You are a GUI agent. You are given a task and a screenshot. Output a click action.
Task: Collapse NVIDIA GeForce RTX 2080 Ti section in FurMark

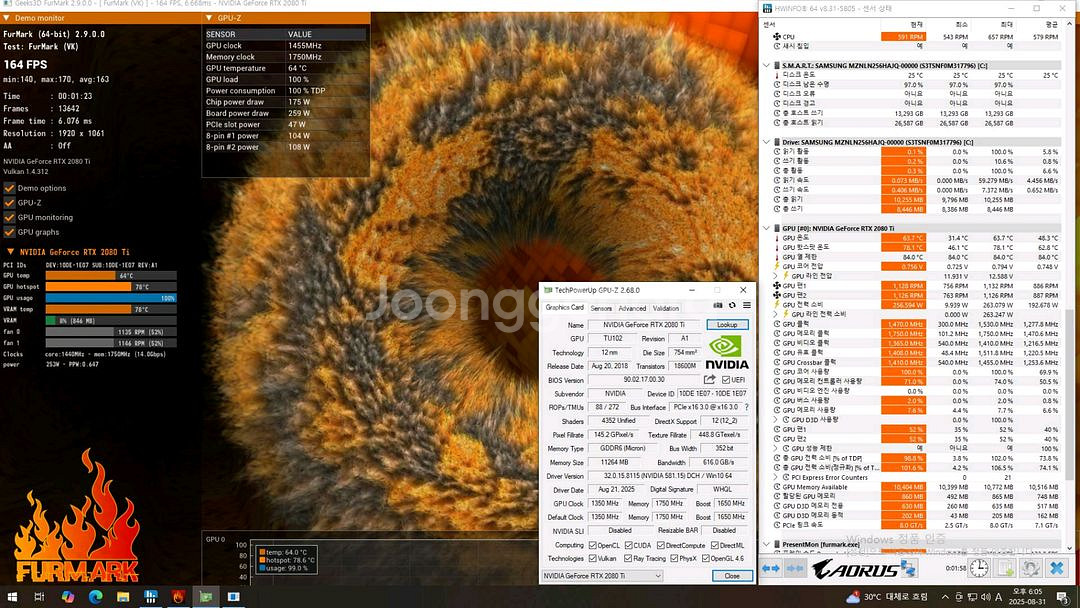point(10,252)
